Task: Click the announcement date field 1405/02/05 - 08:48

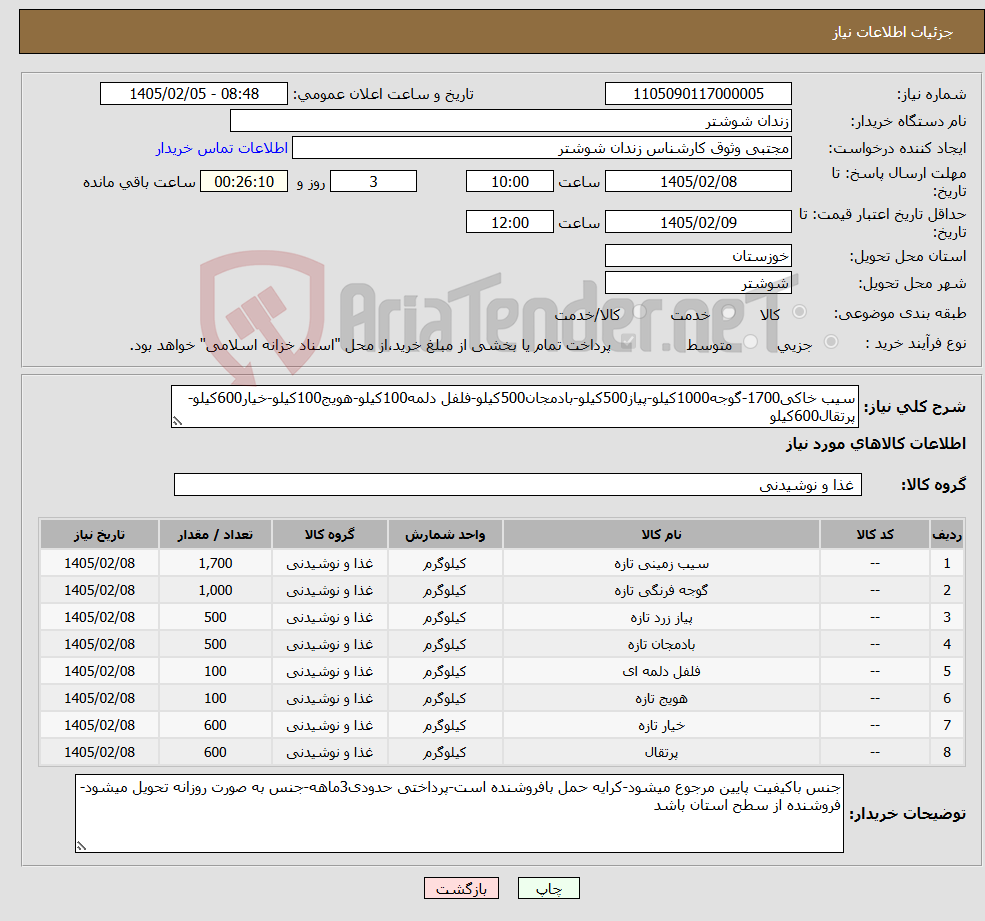Action: pyautogui.click(x=193, y=94)
